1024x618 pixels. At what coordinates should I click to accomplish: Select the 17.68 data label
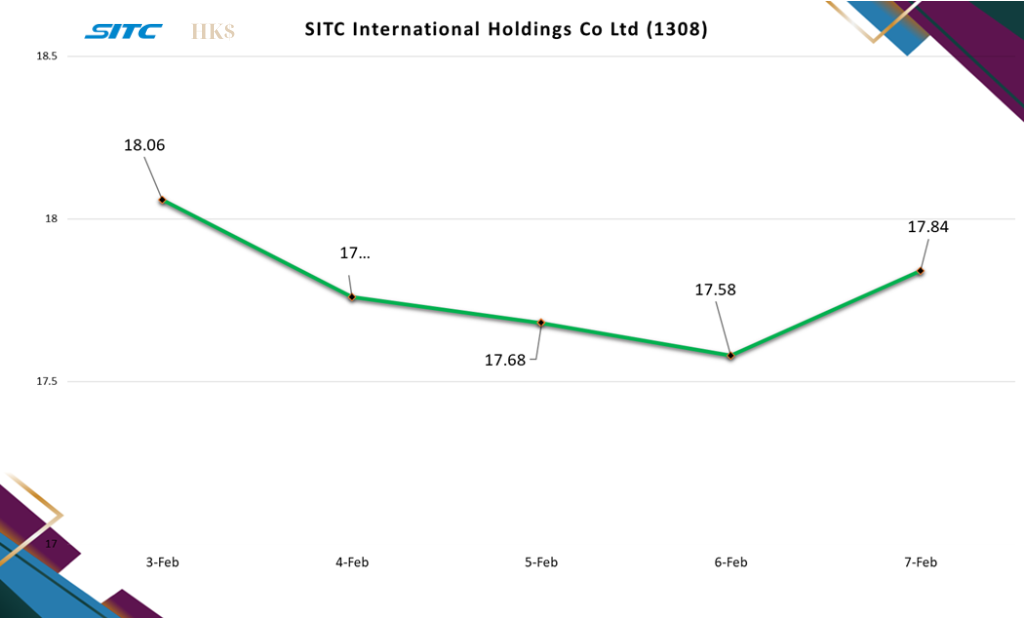(505, 360)
